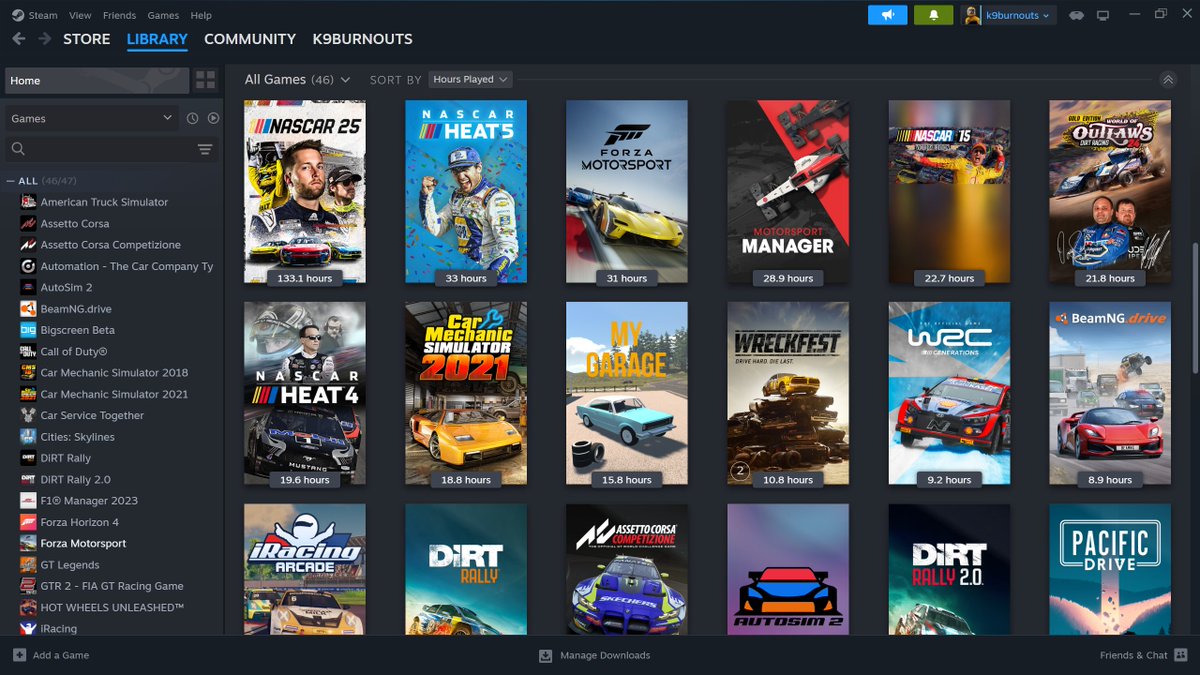Open the Friends menu
This screenshot has height=675, width=1200.
click(x=120, y=15)
